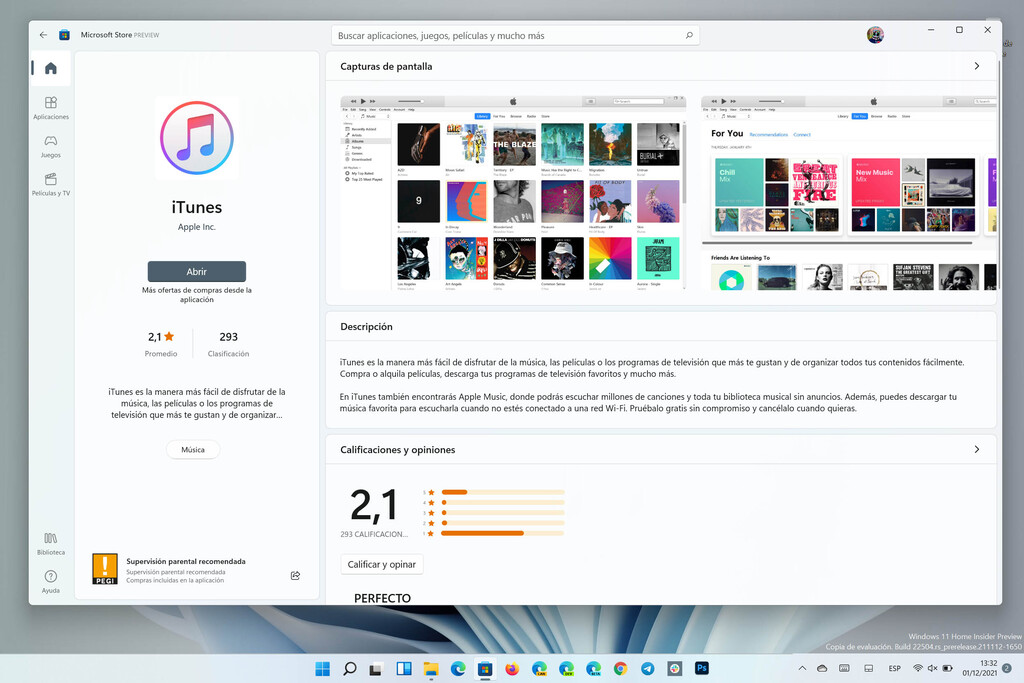
Task: Open the user profile avatar
Action: coord(875,35)
